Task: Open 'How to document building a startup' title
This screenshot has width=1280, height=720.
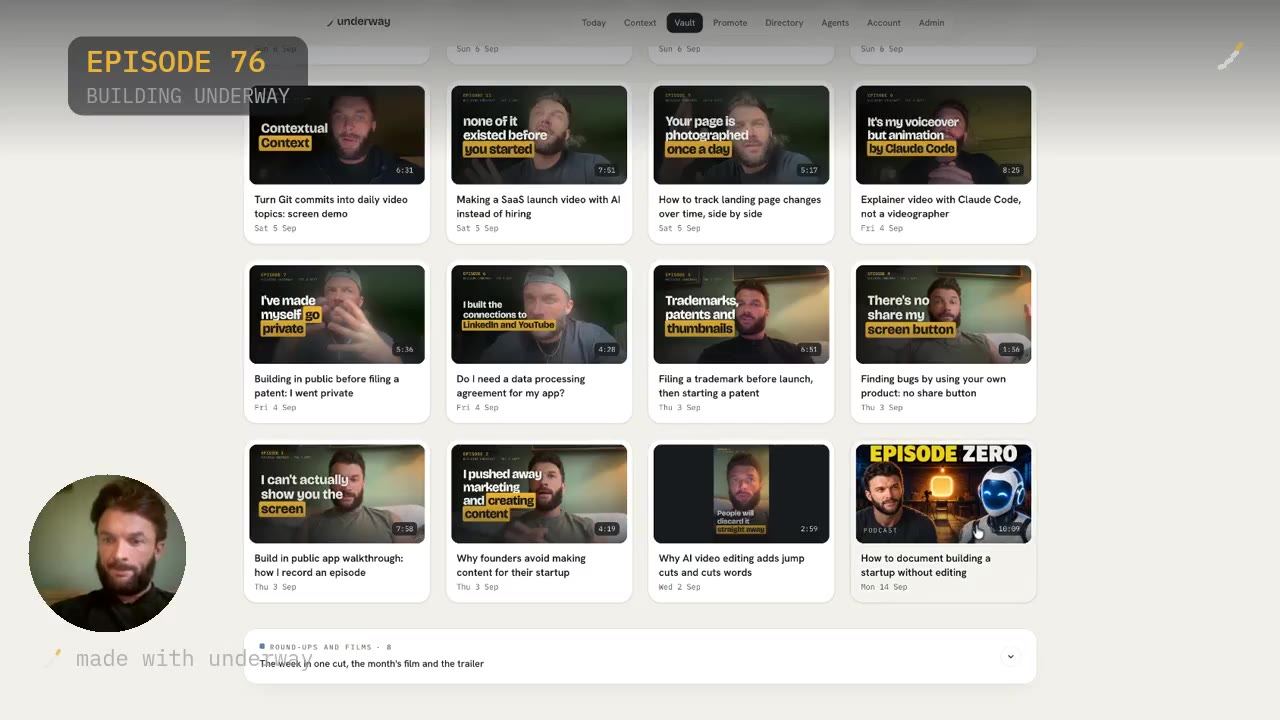Action: 926,565
